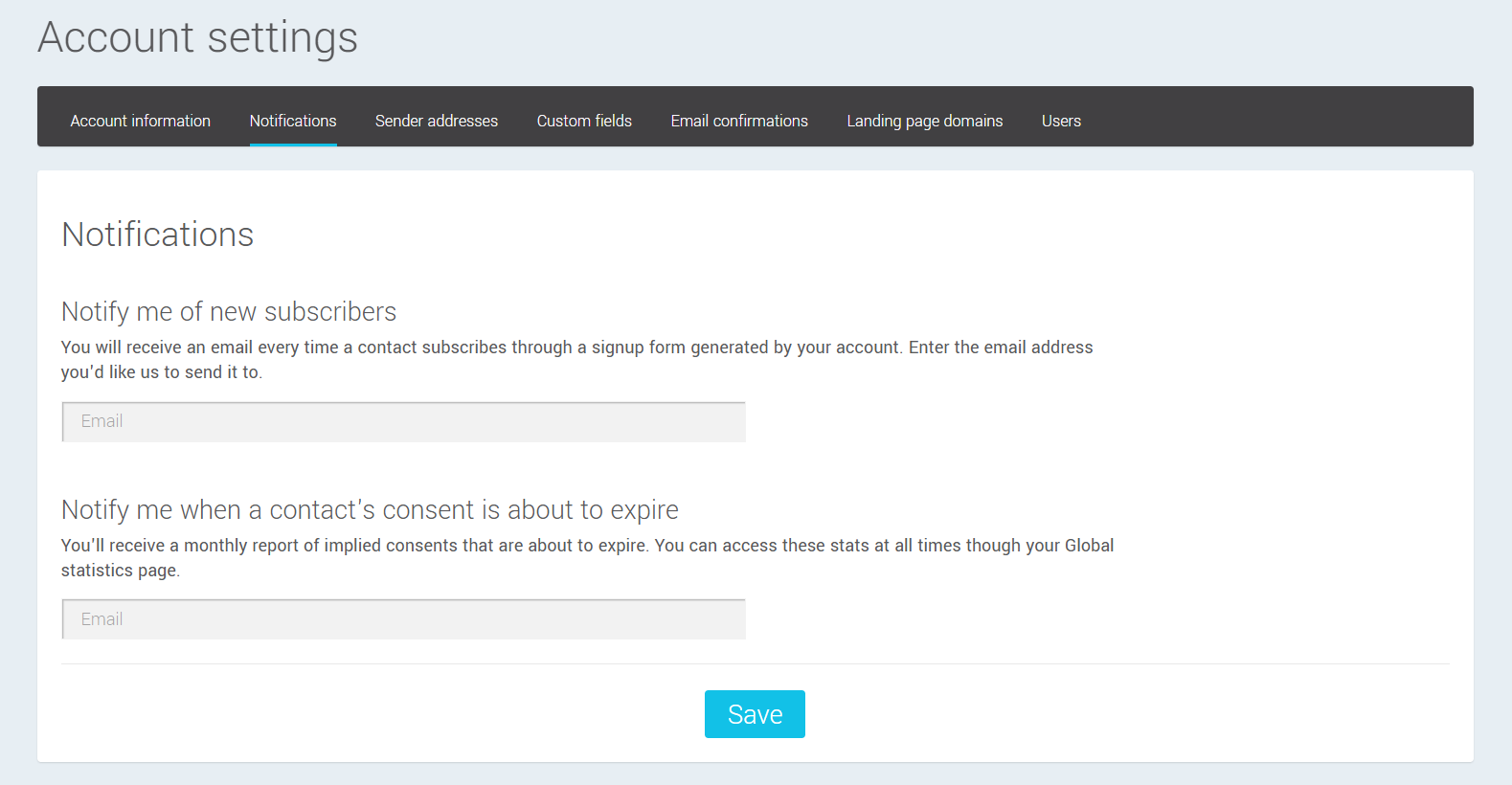This screenshot has height=785, width=1512.
Task: Click blank white panel area right of Notifications heading
Action: coord(862,235)
